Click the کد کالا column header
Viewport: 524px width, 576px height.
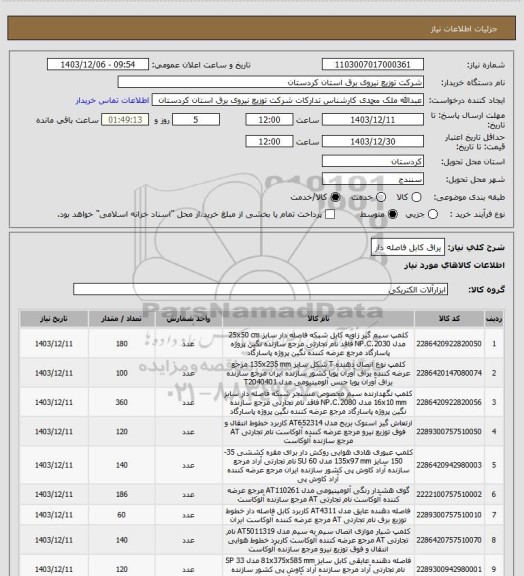point(449,318)
